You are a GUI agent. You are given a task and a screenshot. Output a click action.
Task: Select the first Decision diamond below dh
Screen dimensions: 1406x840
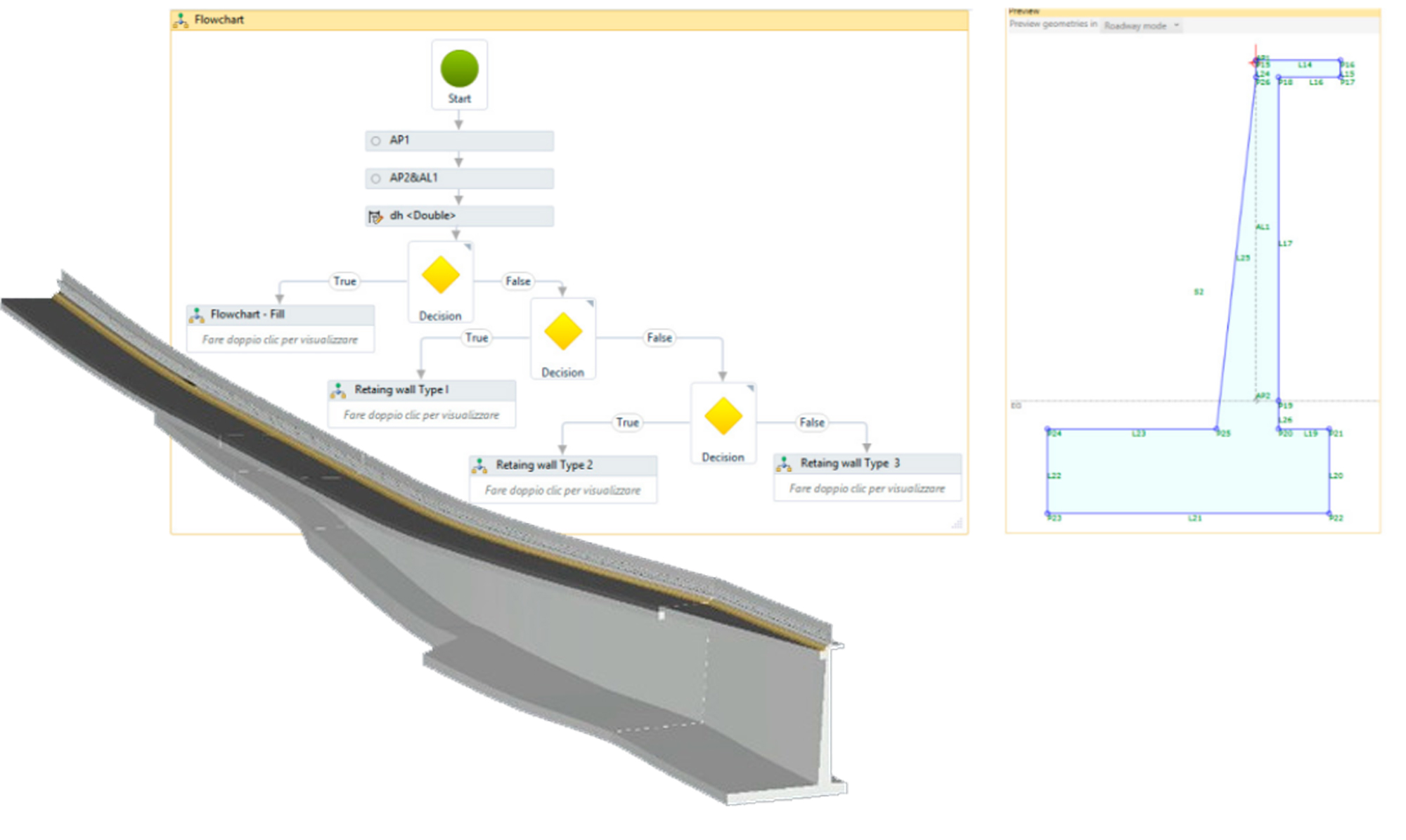tap(441, 275)
